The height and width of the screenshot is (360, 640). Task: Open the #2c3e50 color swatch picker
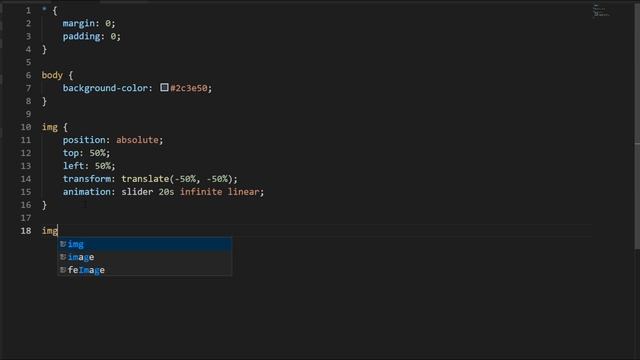pyautogui.click(x=164, y=87)
